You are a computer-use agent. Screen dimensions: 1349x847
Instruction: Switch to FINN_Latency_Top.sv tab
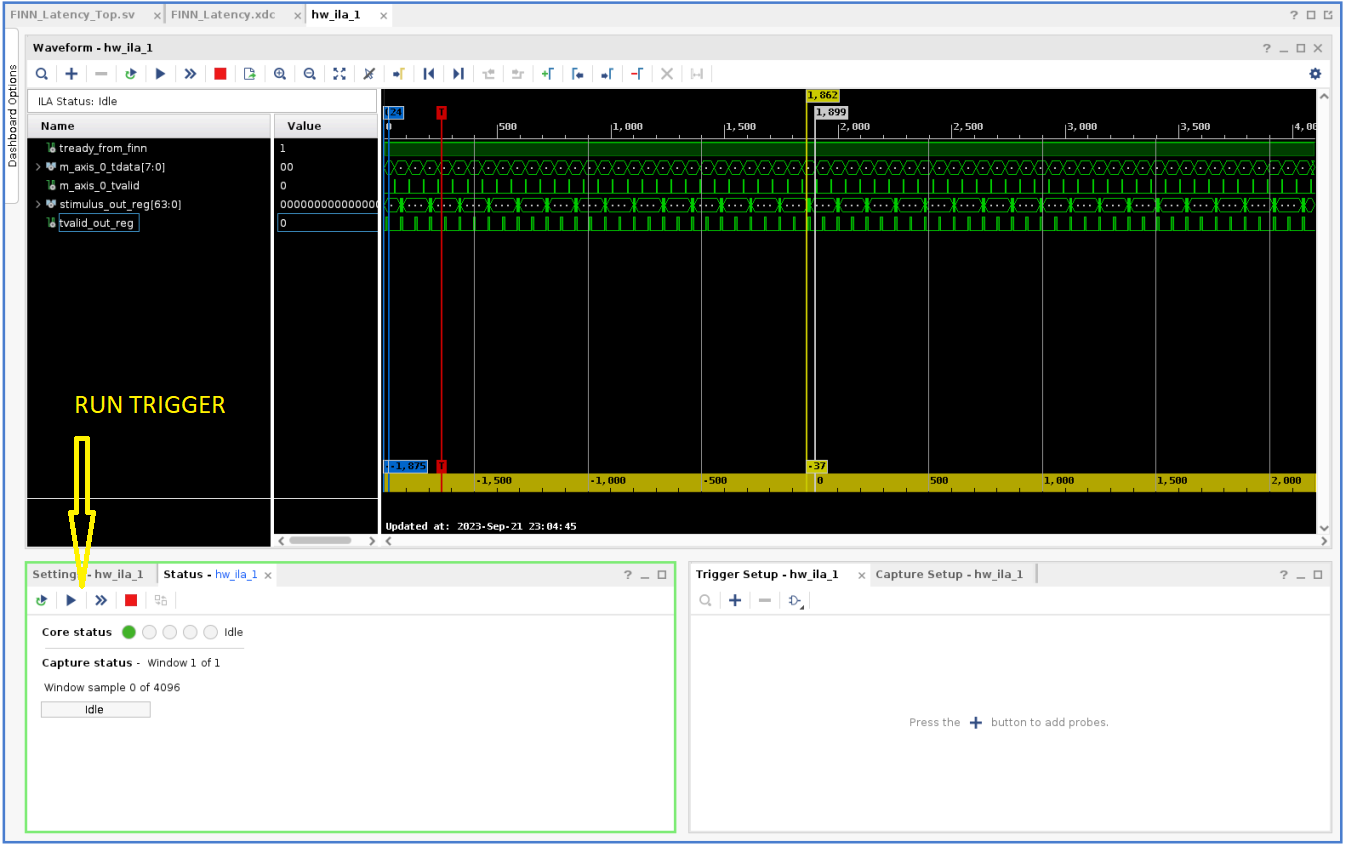(72, 15)
